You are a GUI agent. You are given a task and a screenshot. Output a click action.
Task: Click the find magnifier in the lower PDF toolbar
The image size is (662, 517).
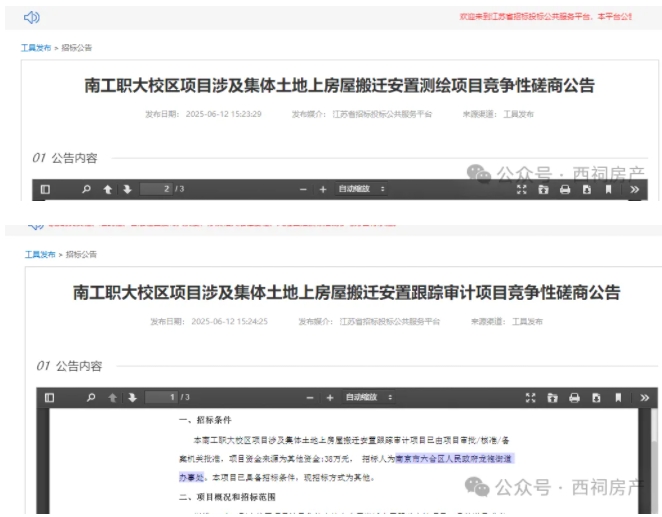pyautogui.click(x=91, y=397)
